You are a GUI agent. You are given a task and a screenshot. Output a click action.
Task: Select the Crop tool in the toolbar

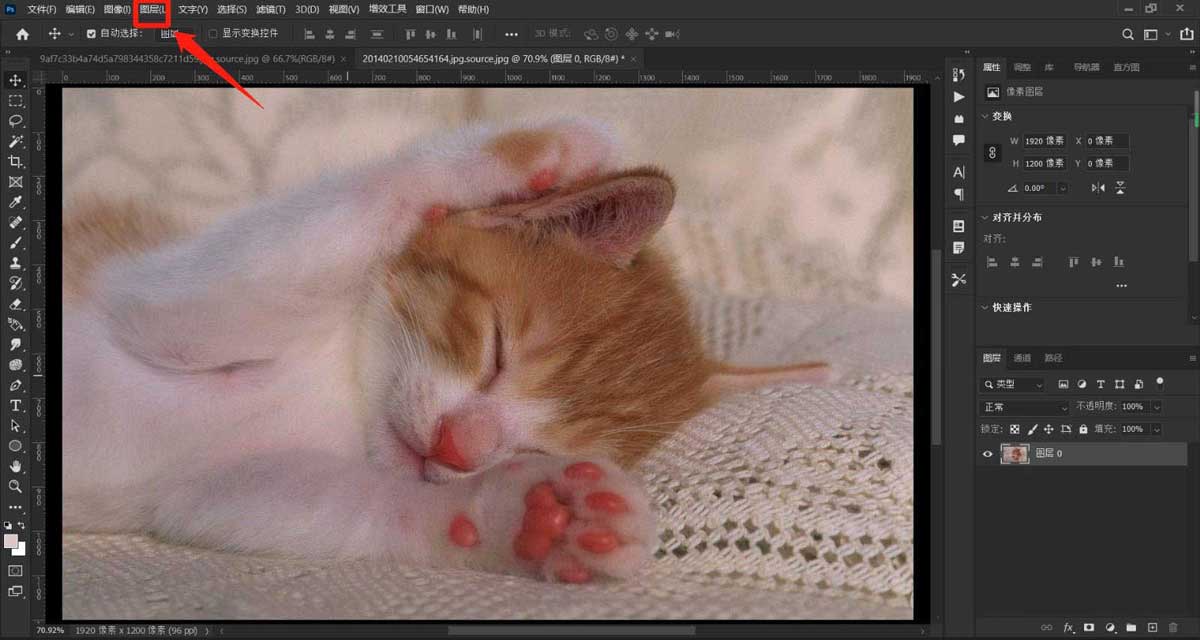(x=16, y=161)
